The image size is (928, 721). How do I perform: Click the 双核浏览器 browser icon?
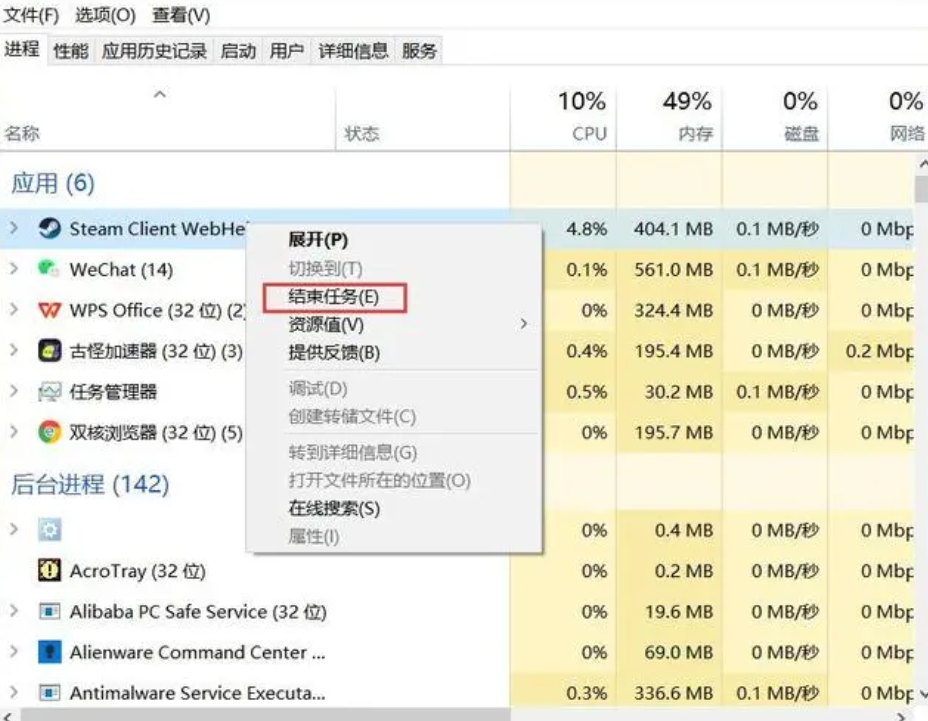click(x=50, y=432)
